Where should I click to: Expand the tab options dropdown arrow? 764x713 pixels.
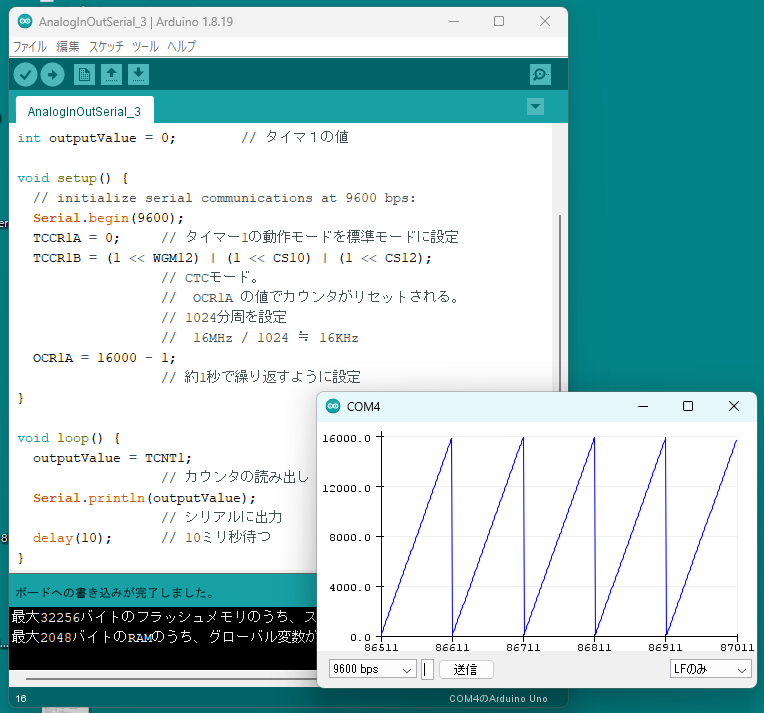point(536,107)
